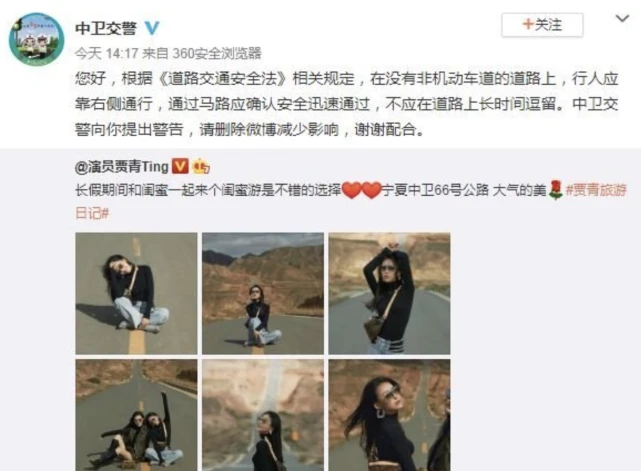The image size is (641, 471).
Task: Expand the post options chevron
Action: pos(622,18)
